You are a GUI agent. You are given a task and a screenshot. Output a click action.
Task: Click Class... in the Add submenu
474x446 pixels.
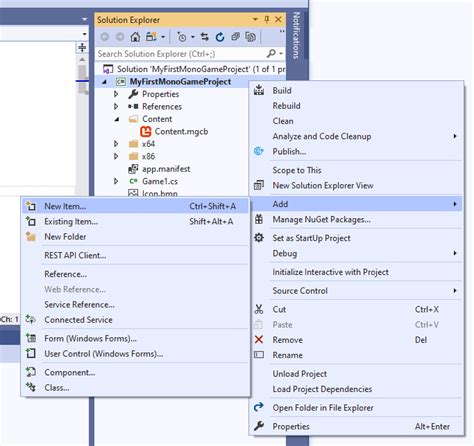136,388
